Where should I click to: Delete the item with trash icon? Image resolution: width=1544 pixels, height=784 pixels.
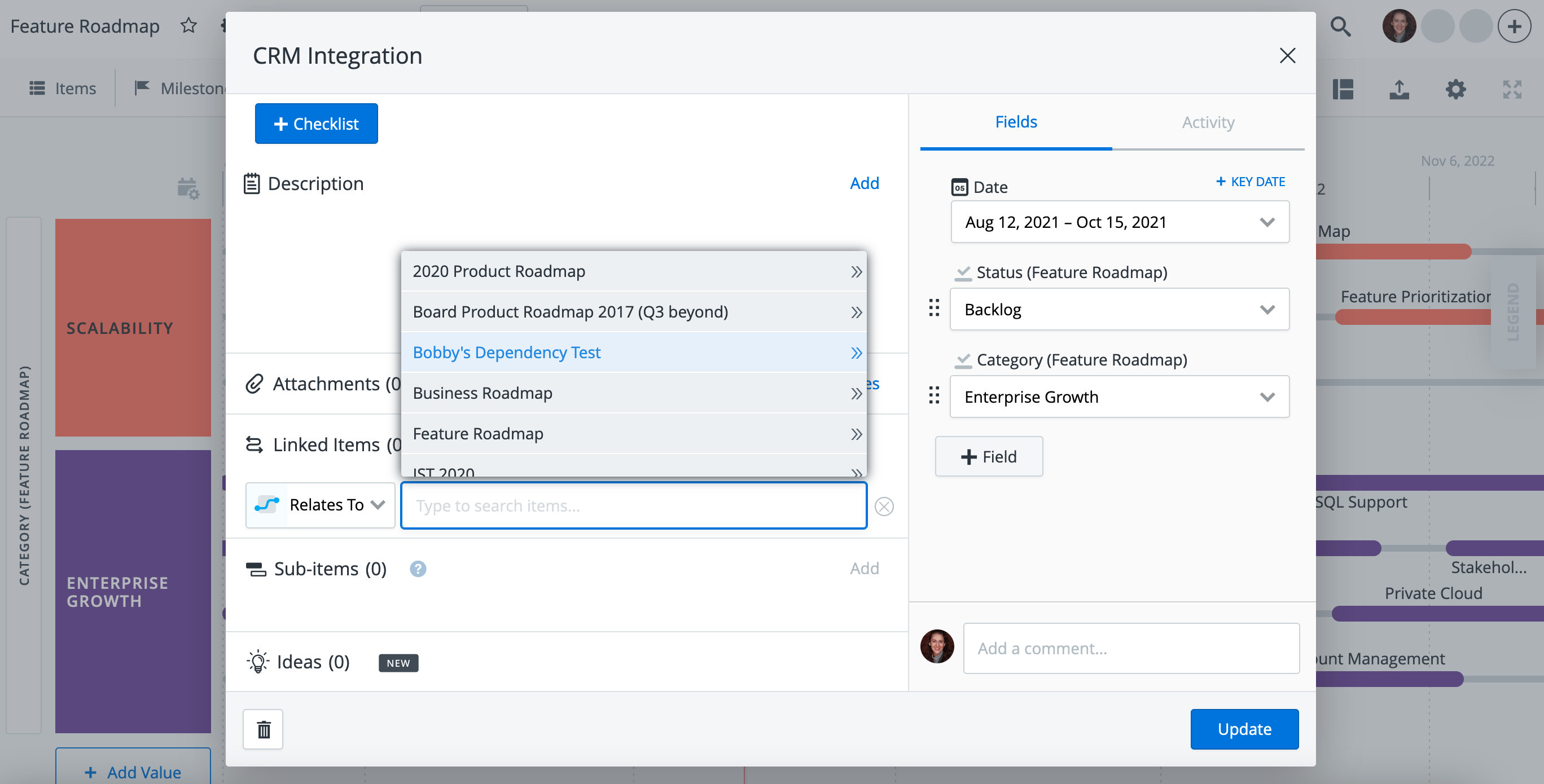click(x=263, y=729)
